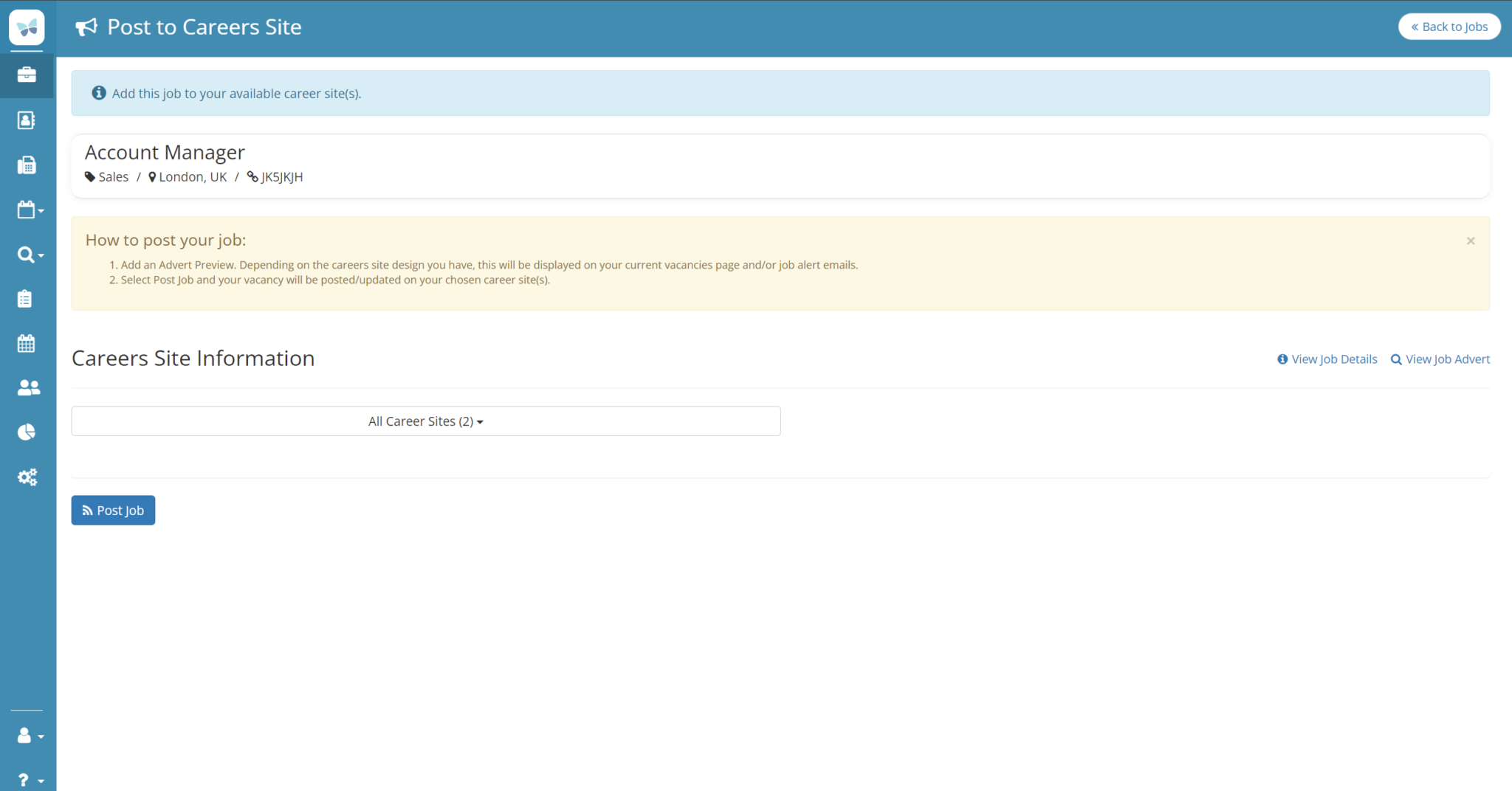The width and height of the screenshot is (1512, 791).
Task: Open the settings gears icon
Action: (x=27, y=477)
